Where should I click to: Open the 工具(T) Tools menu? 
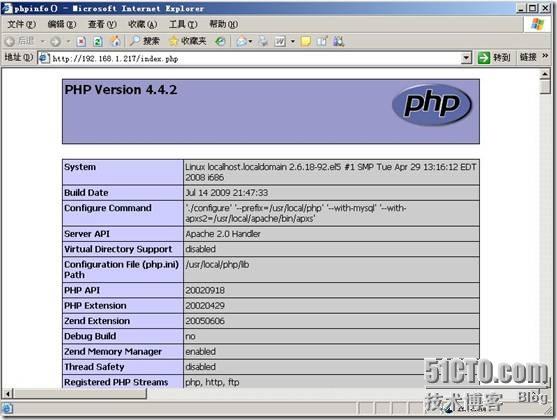point(183,24)
